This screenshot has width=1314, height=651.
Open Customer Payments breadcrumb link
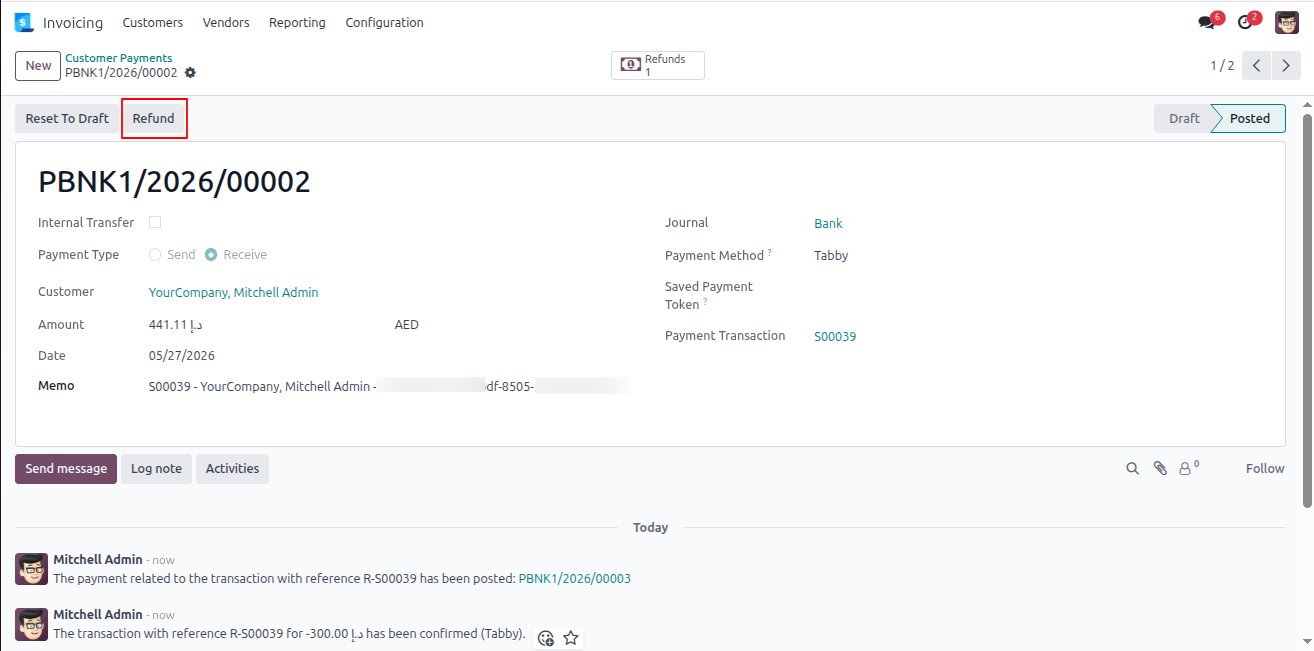pos(118,58)
